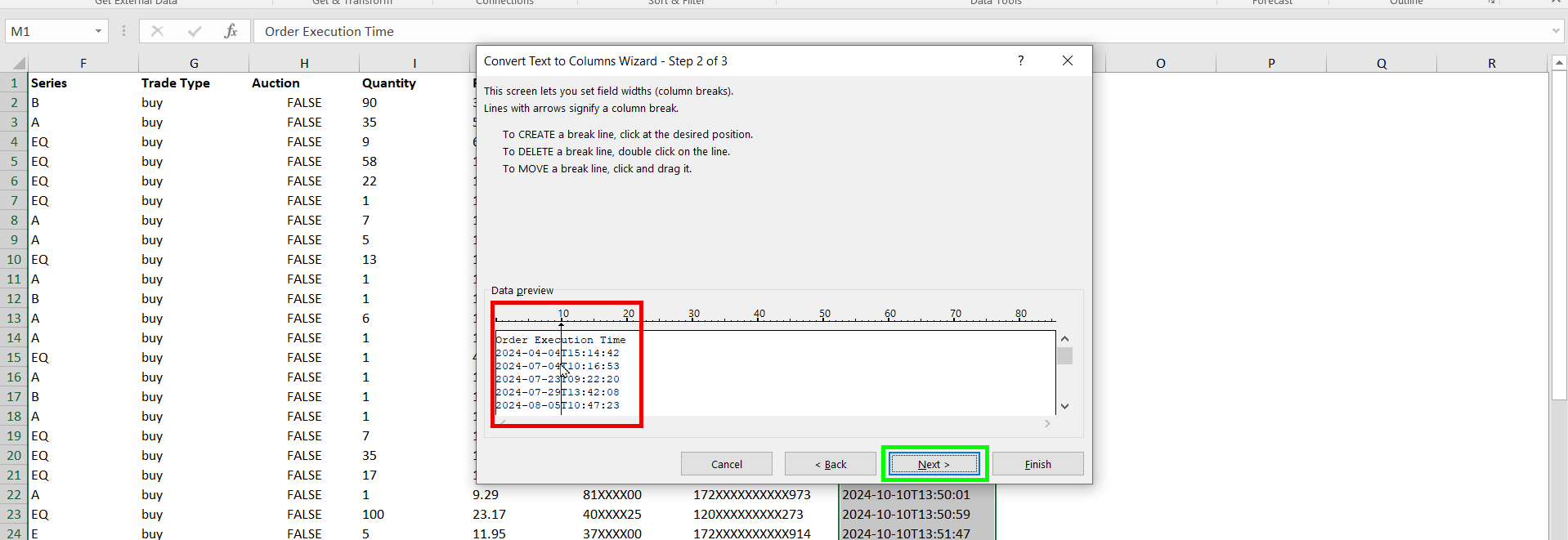Click cell with value 23.17

click(525, 514)
